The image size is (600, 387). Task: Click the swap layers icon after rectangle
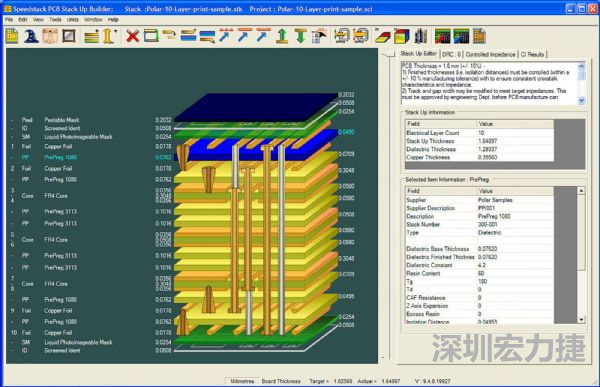[x=170, y=35]
